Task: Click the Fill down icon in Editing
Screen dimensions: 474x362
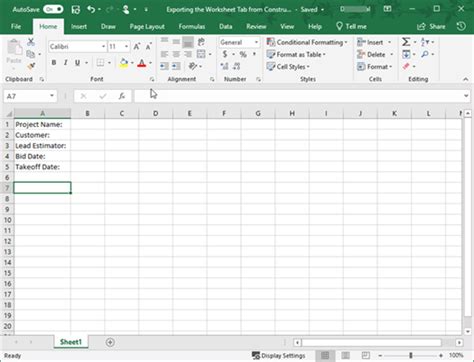Action: click(406, 54)
